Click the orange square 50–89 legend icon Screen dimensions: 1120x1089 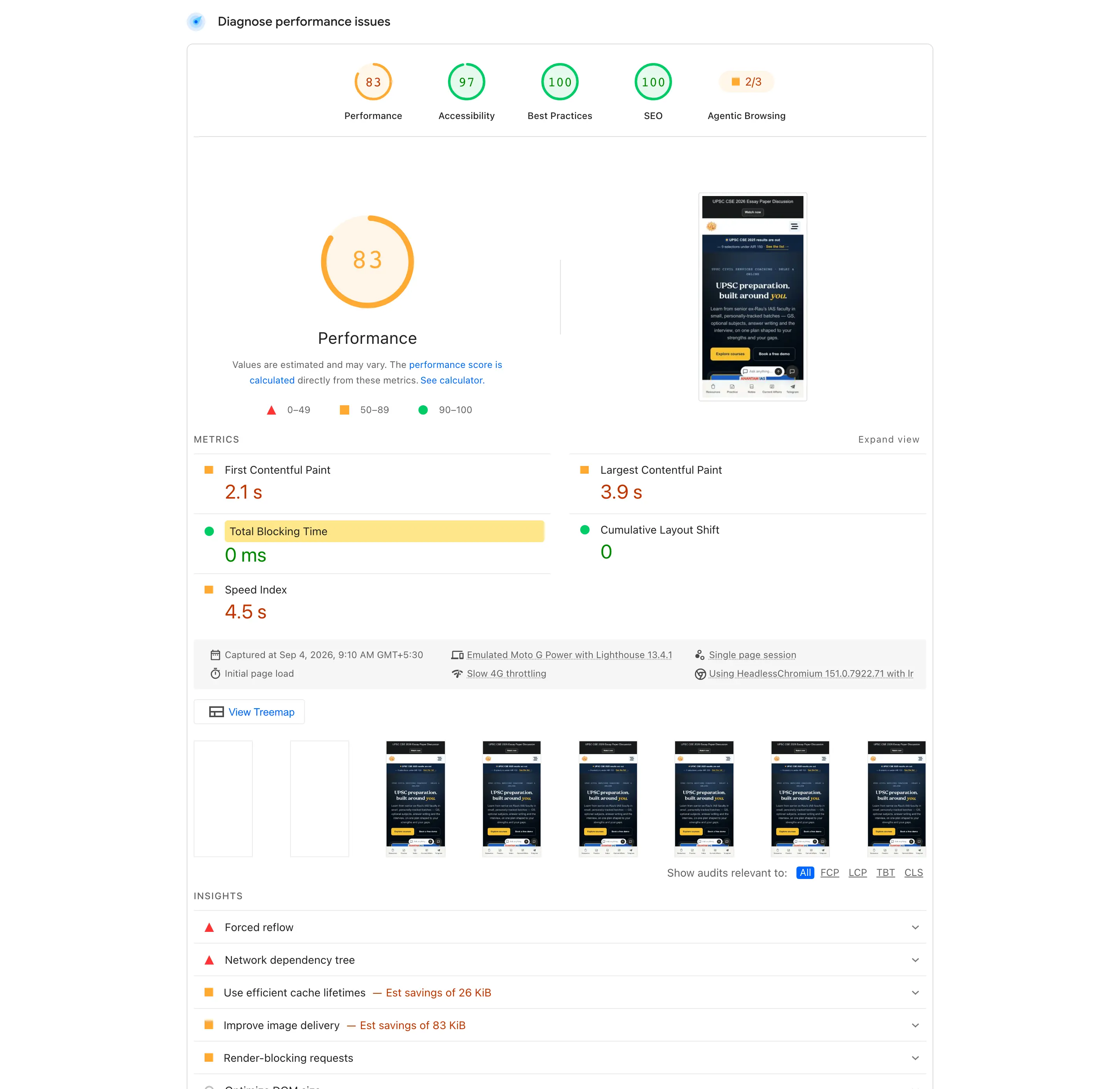(x=344, y=410)
